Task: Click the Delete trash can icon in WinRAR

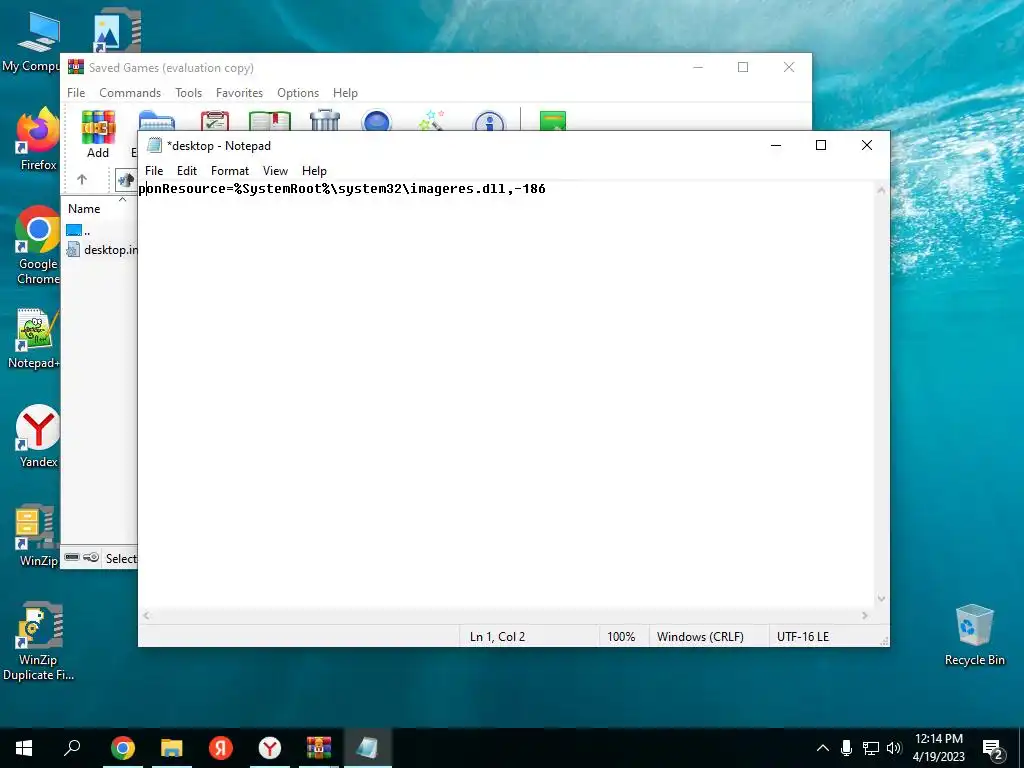Action: pyautogui.click(x=325, y=120)
